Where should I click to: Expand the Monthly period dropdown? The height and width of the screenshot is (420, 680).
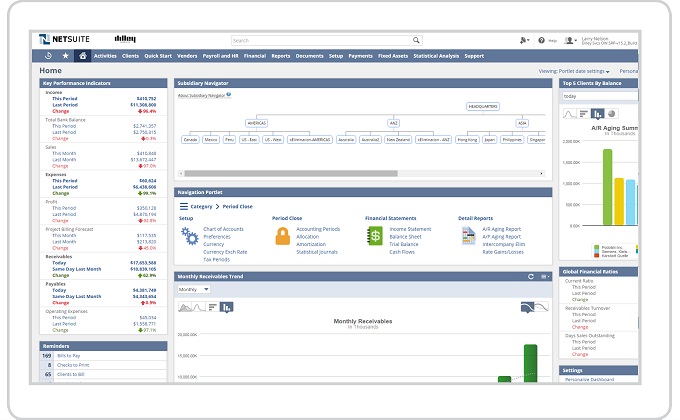pyautogui.click(x=194, y=289)
